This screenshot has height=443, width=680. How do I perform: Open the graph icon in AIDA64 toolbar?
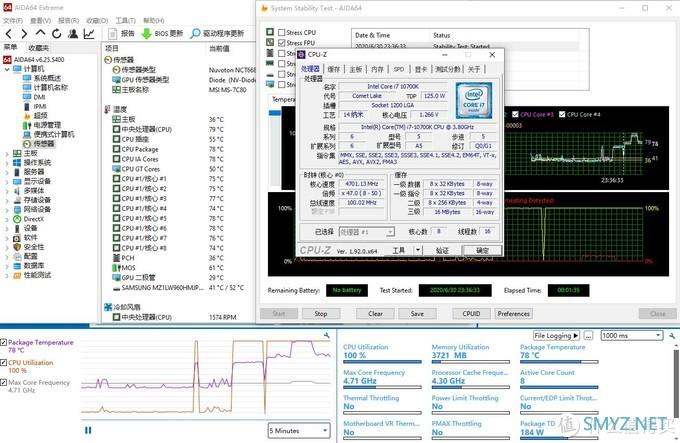click(89, 33)
